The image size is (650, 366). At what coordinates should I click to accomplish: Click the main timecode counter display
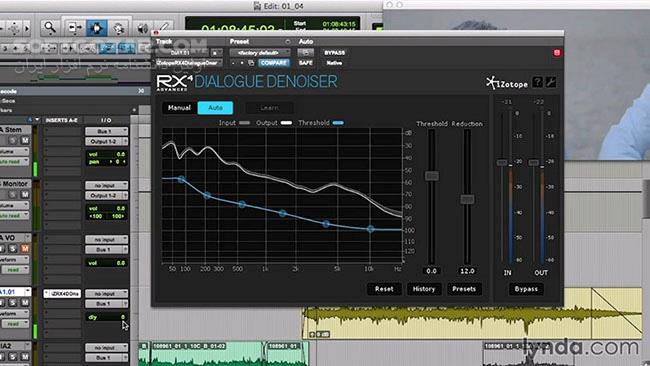[x=238, y=28]
